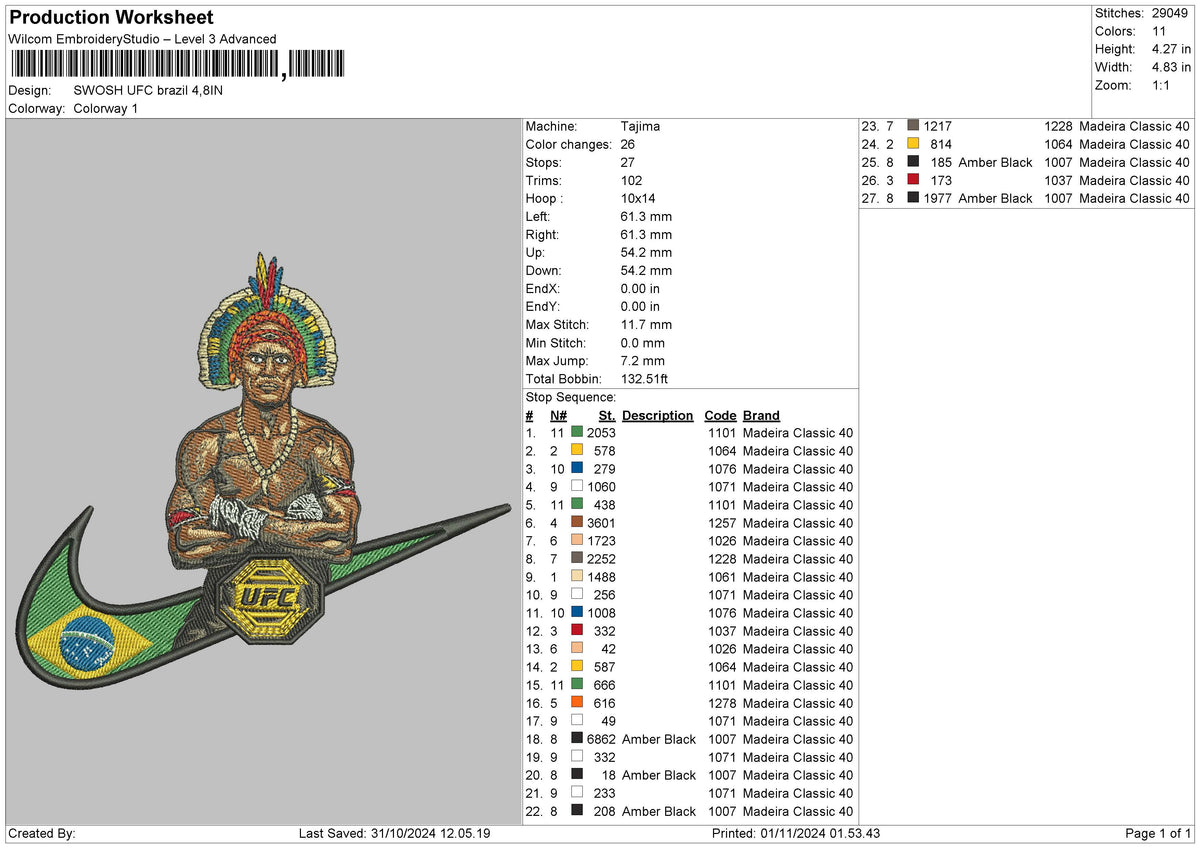
Task: Pick the white swatch in stop row 4
Action: click(577, 487)
